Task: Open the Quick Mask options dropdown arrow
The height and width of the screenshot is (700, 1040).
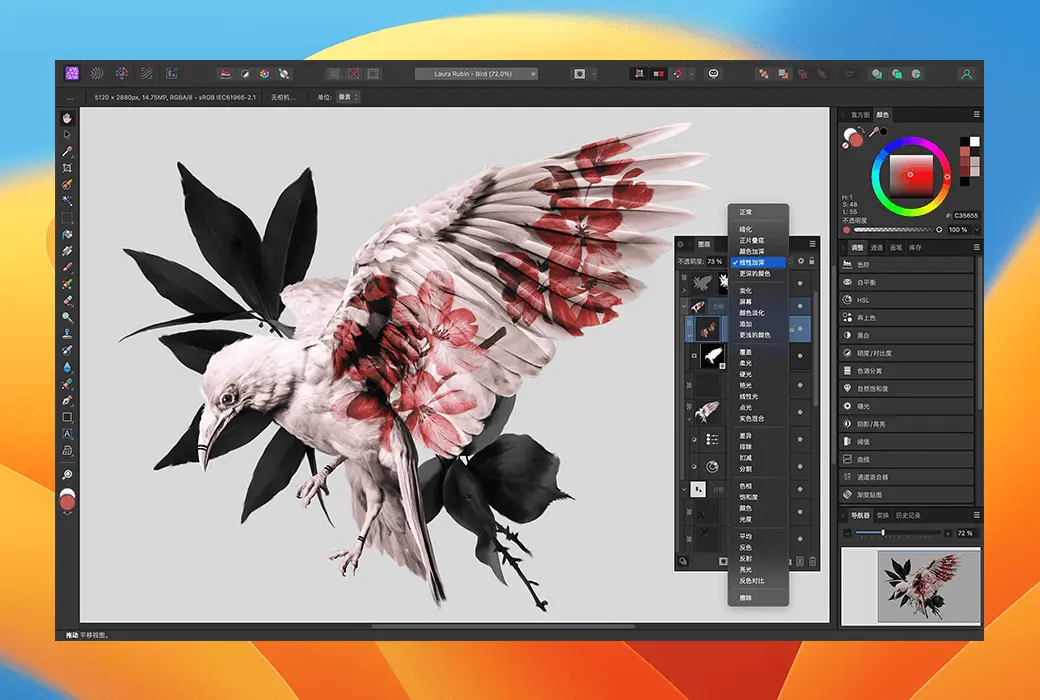Action: (x=594, y=74)
